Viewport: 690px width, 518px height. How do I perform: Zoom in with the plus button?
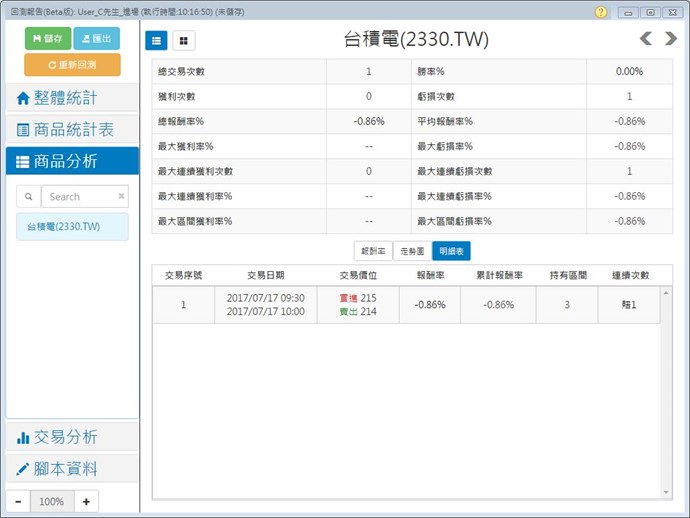point(86,501)
